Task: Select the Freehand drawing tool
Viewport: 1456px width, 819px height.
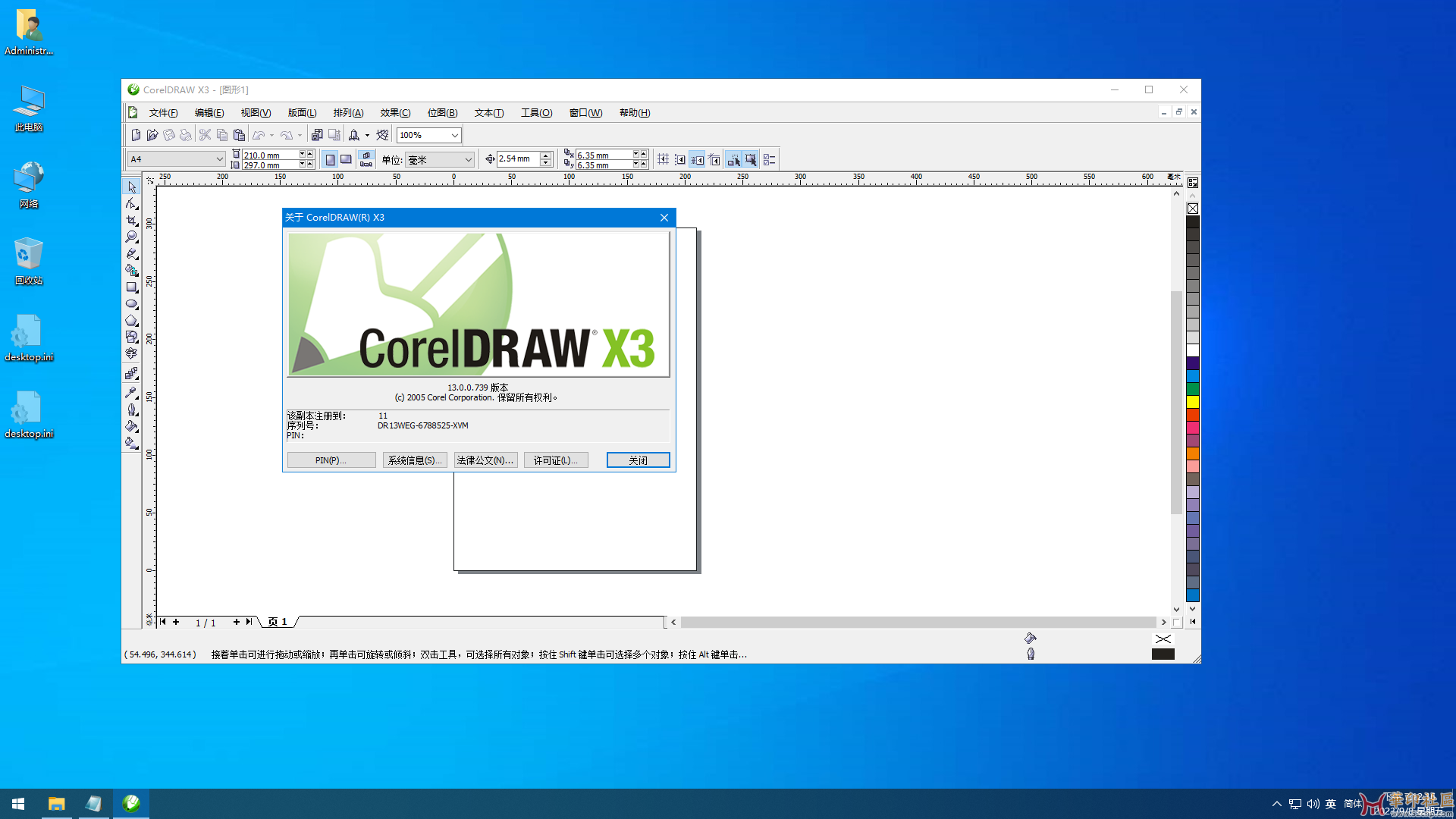Action: click(131, 254)
